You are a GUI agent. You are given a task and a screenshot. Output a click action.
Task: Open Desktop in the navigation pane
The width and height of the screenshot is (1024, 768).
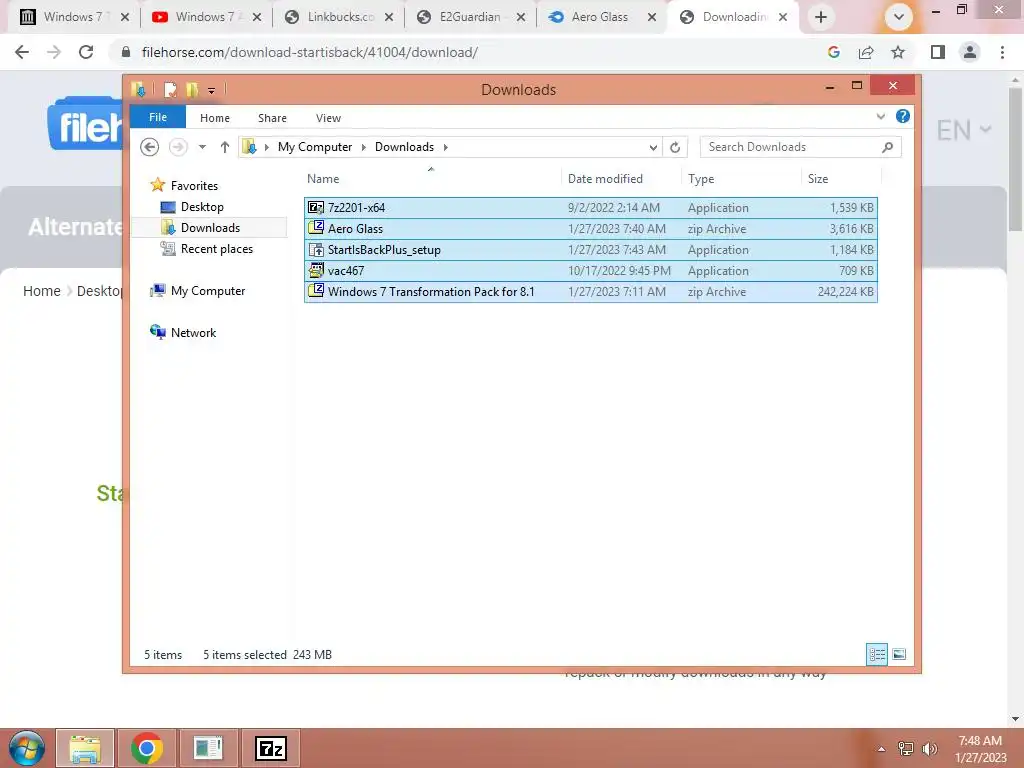(x=202, y=207)
